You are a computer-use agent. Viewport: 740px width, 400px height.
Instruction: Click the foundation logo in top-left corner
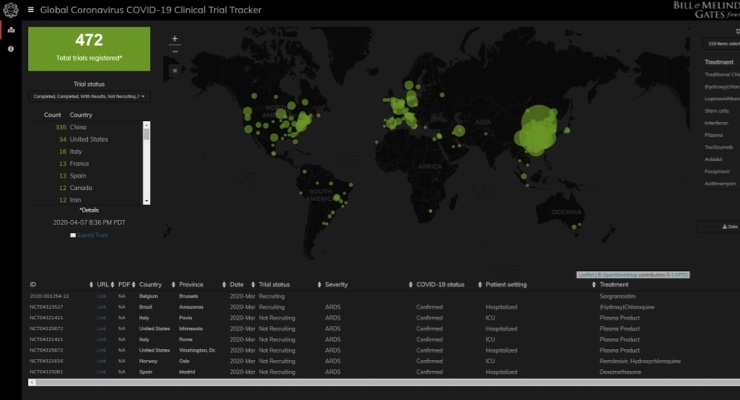pos(10,10)
